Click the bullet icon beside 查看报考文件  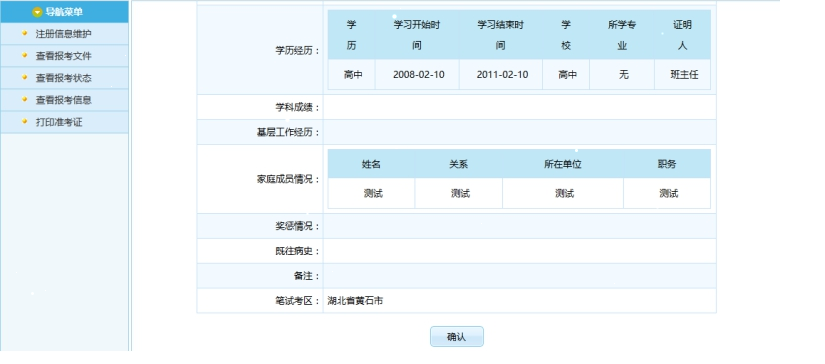click(25, 55)
